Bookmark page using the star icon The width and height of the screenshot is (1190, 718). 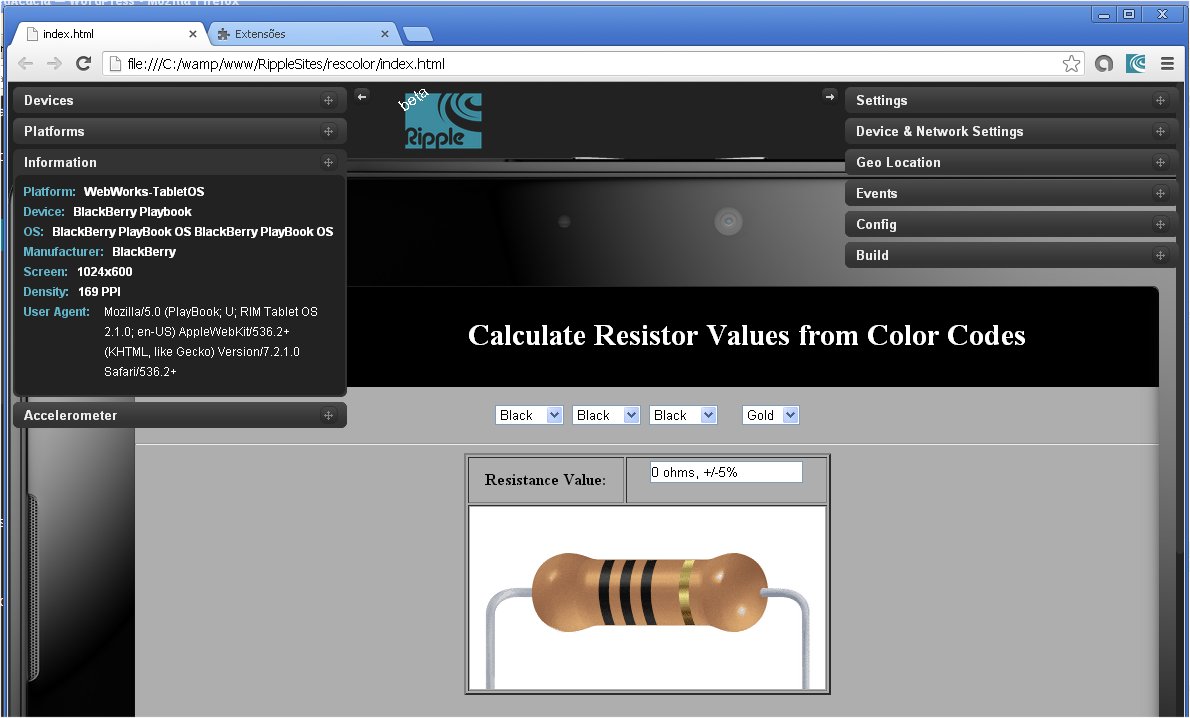[x=1071, y=64]
